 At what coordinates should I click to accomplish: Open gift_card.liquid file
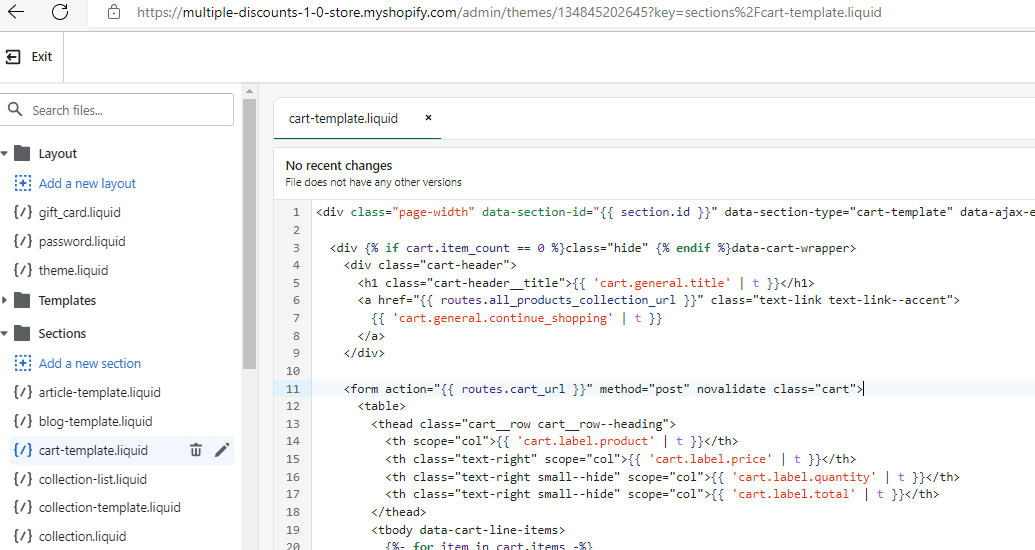79,213
